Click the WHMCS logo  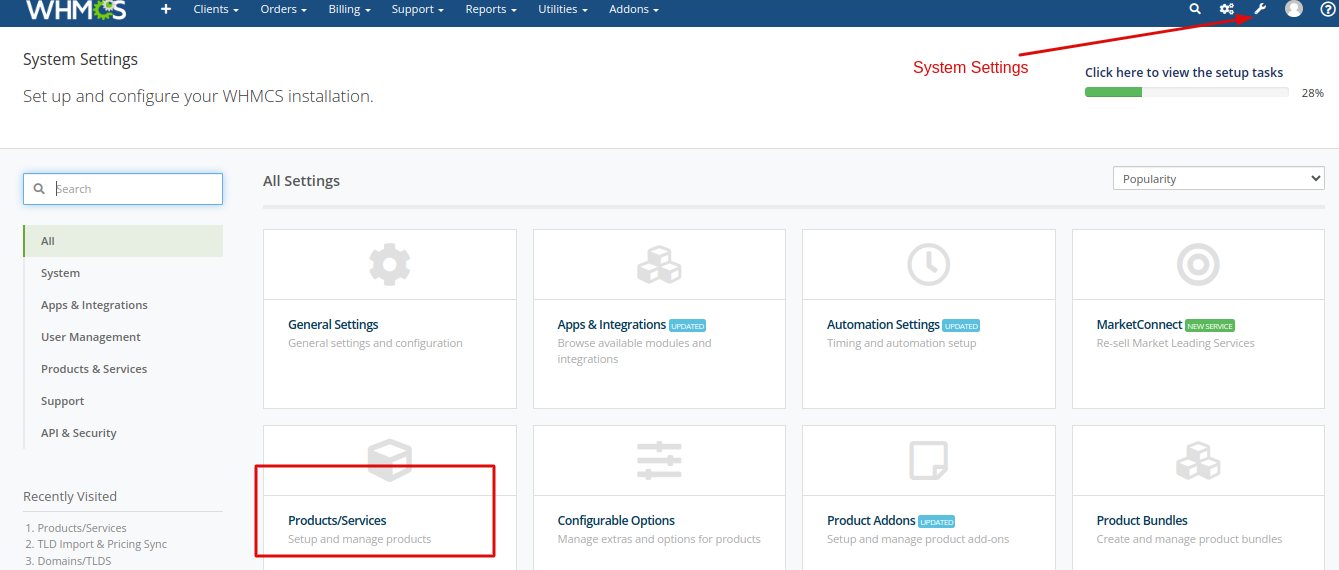point(75,10)
